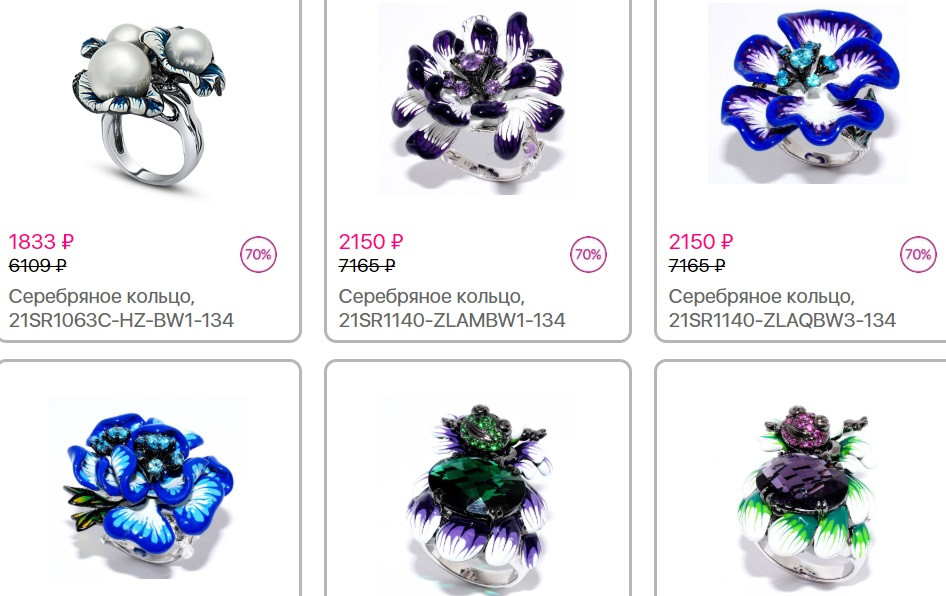Open link Серебряное кольцо 21SR1140-ZLAQBW3-134

point(782,308)
